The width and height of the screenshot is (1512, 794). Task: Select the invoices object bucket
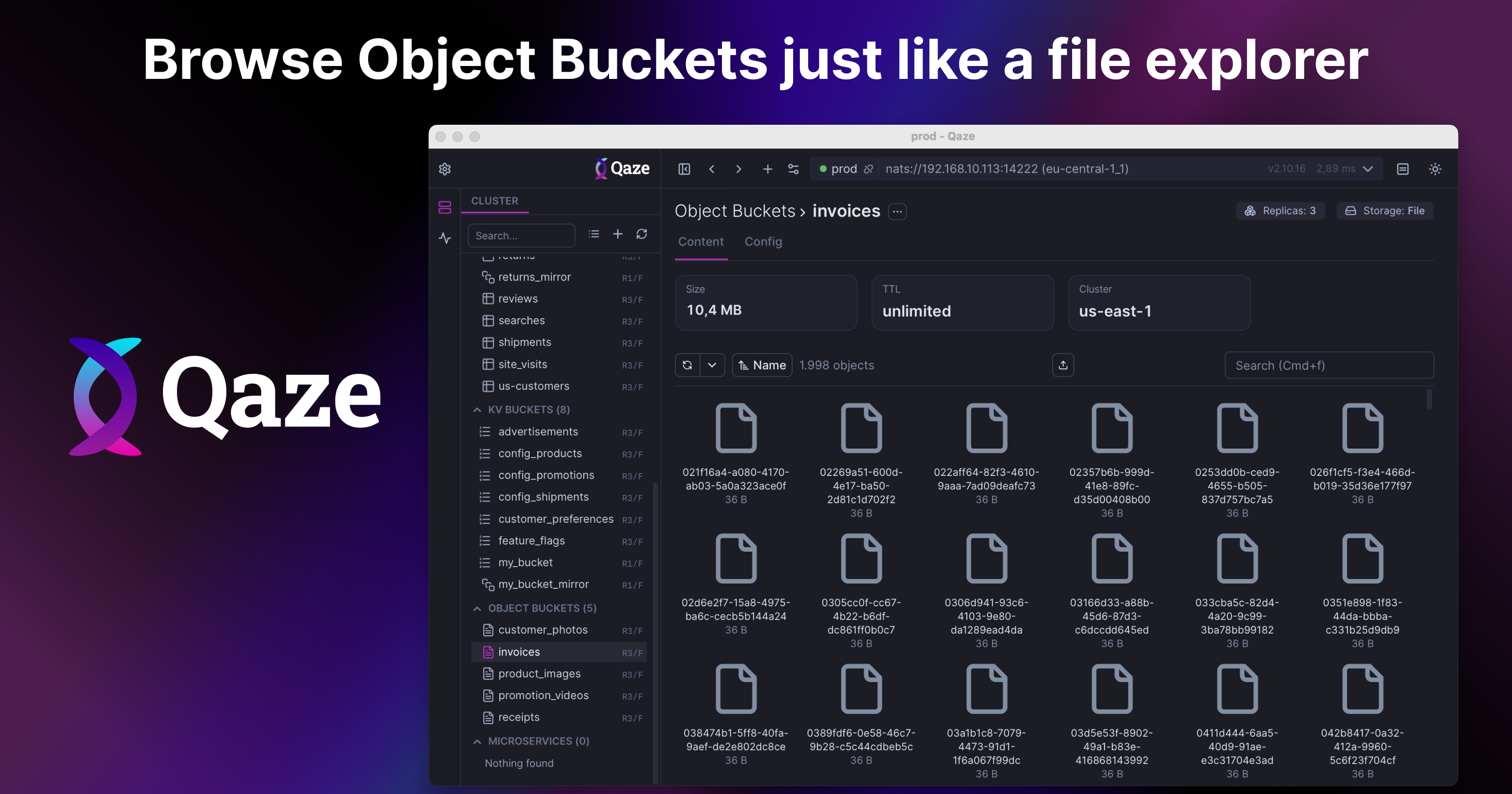559,652
